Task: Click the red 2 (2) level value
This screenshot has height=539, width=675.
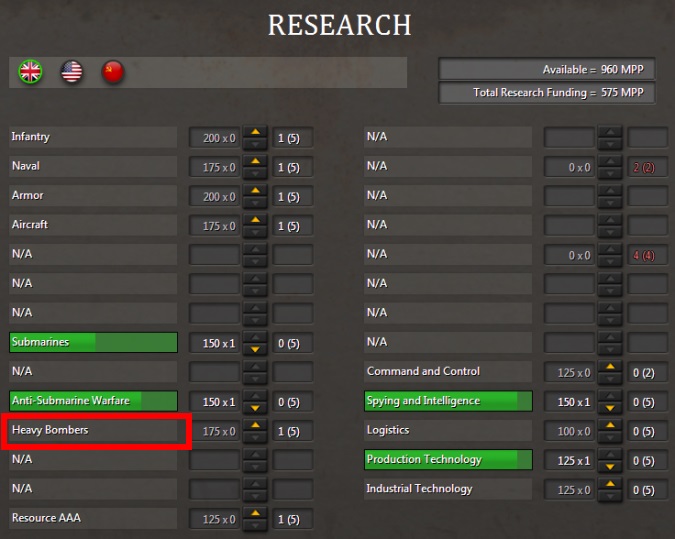Action: pos(647,167)
